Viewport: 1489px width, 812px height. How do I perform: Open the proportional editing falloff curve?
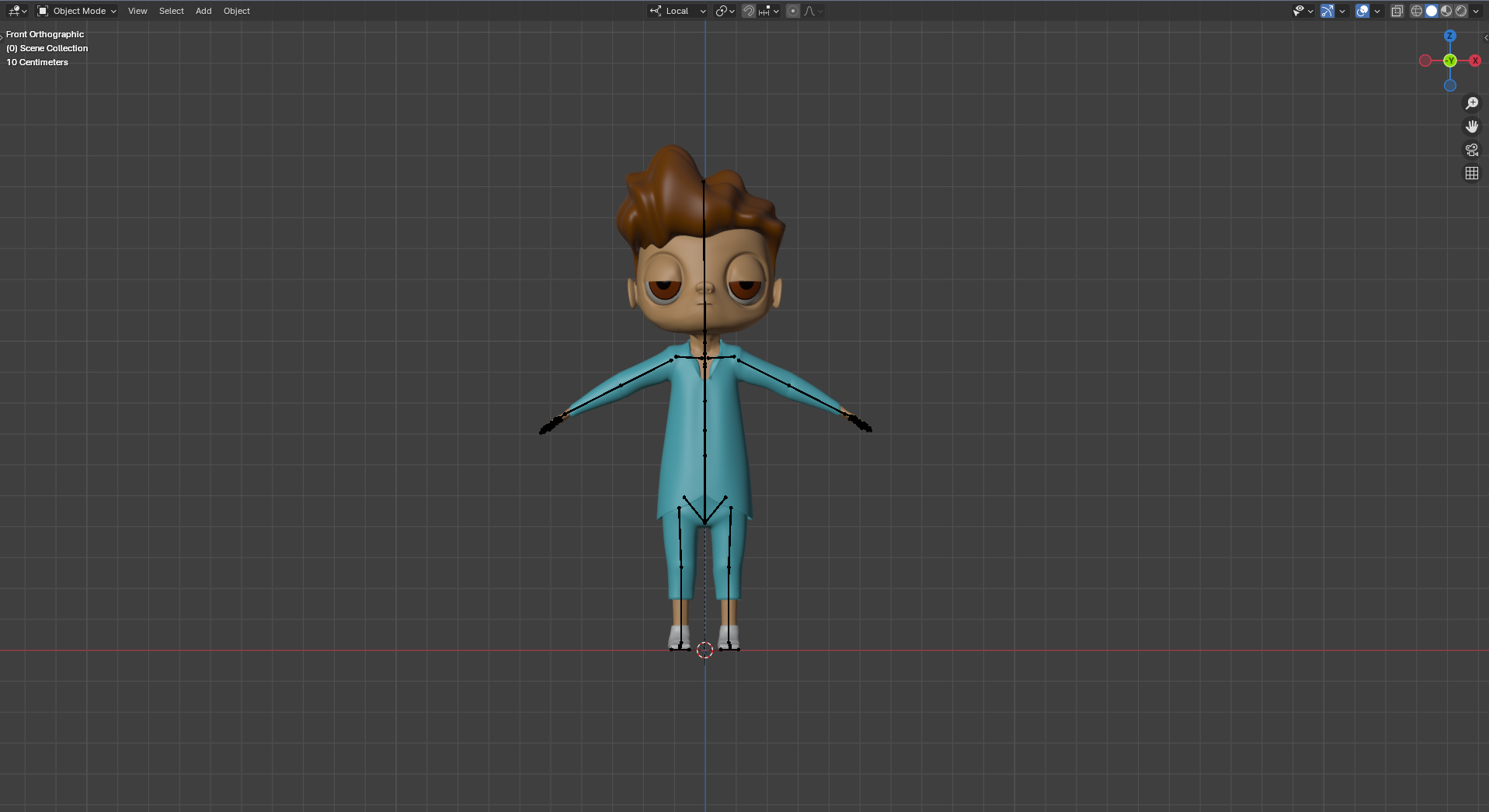813,11
